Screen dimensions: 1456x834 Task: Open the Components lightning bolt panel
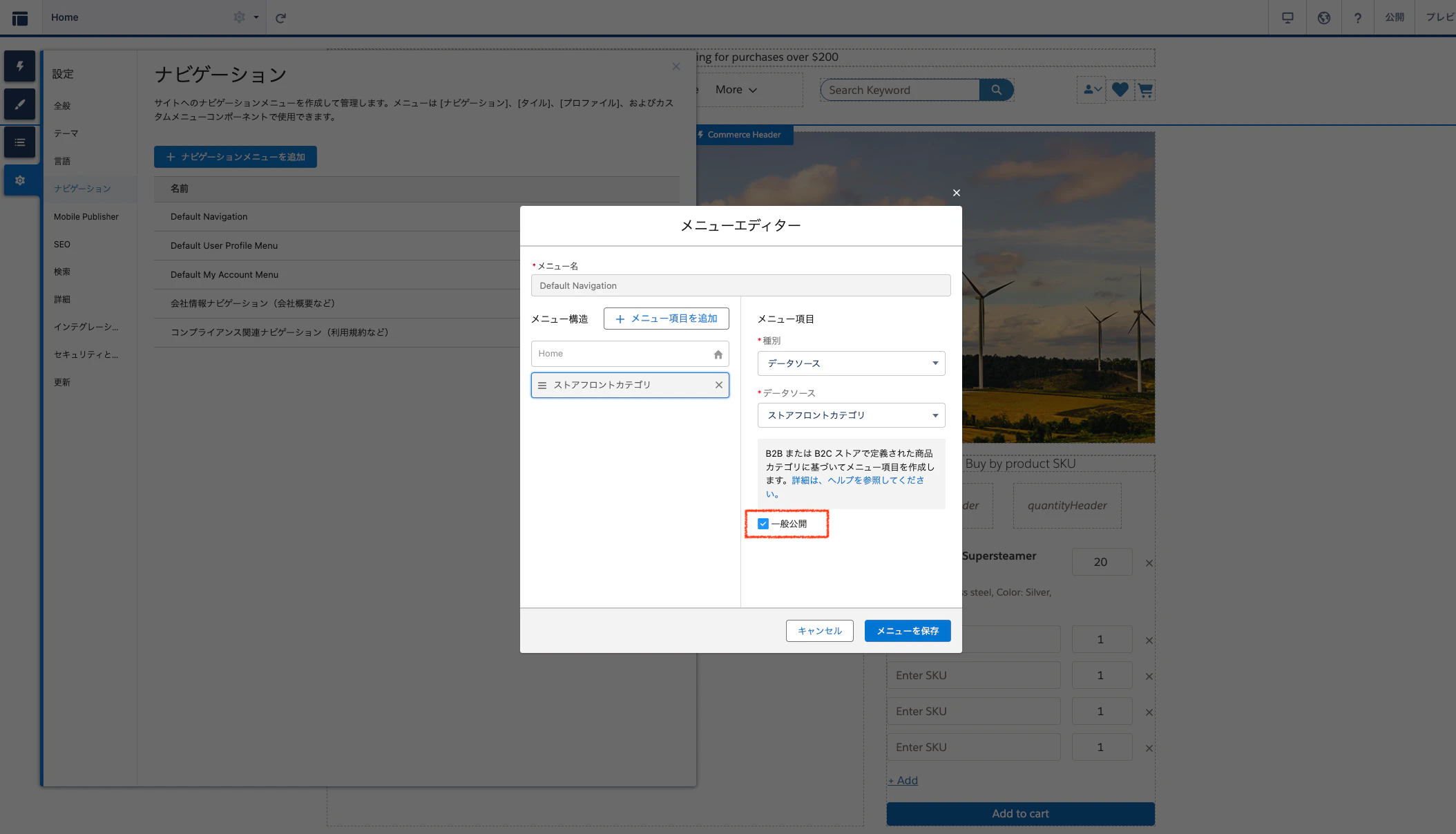coord(20,66)
